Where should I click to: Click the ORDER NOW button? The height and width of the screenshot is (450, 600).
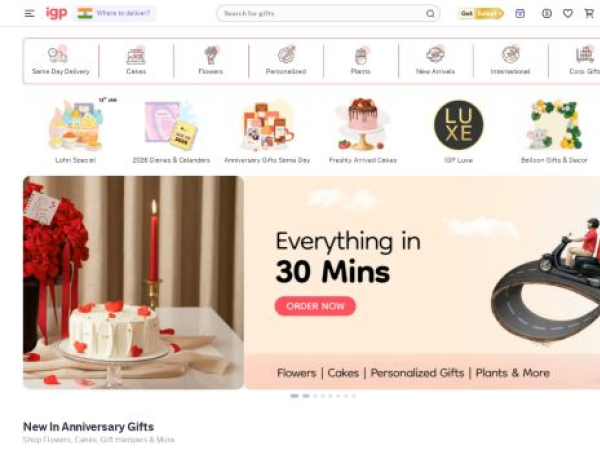tap(315, 306)
